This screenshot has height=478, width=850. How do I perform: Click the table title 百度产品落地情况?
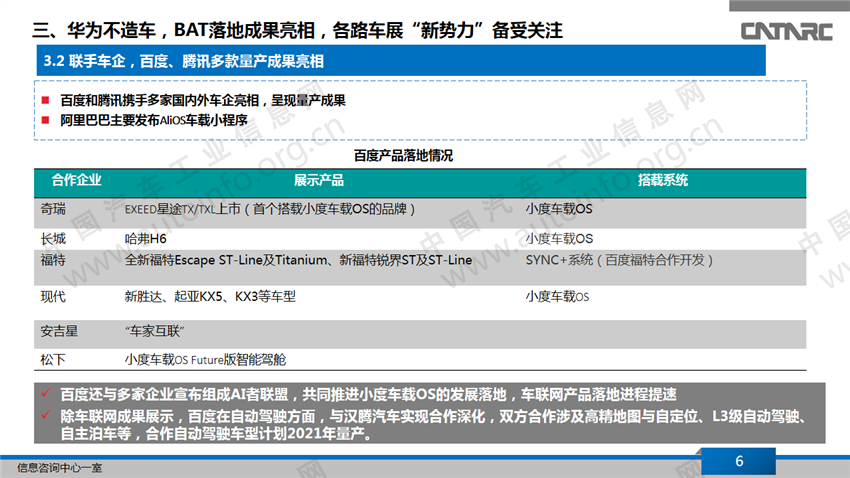tap(403, 156)
